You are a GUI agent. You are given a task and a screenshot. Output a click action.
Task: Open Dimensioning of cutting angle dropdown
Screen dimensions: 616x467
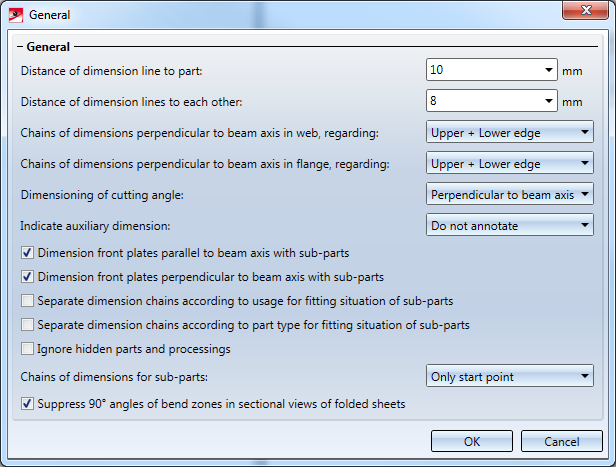click(x=585, y=194)
